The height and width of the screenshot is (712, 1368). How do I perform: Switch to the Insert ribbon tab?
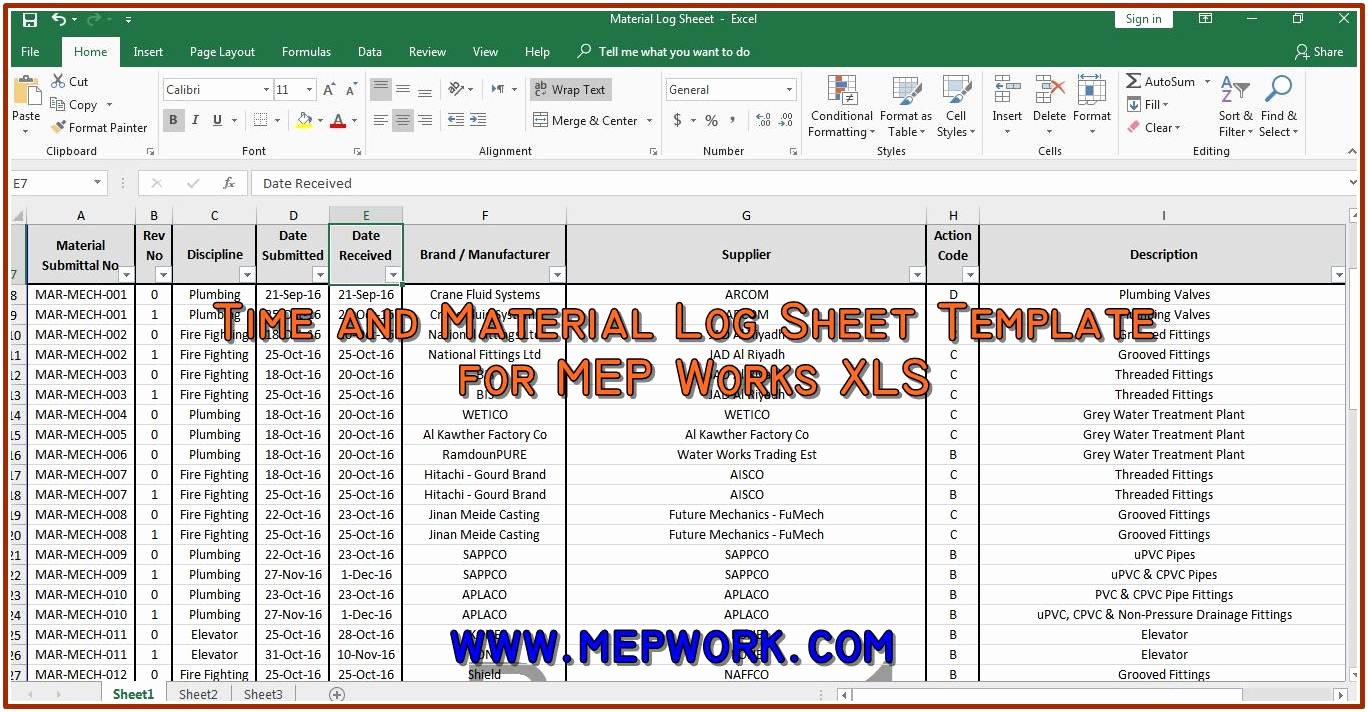coord(148,52)
